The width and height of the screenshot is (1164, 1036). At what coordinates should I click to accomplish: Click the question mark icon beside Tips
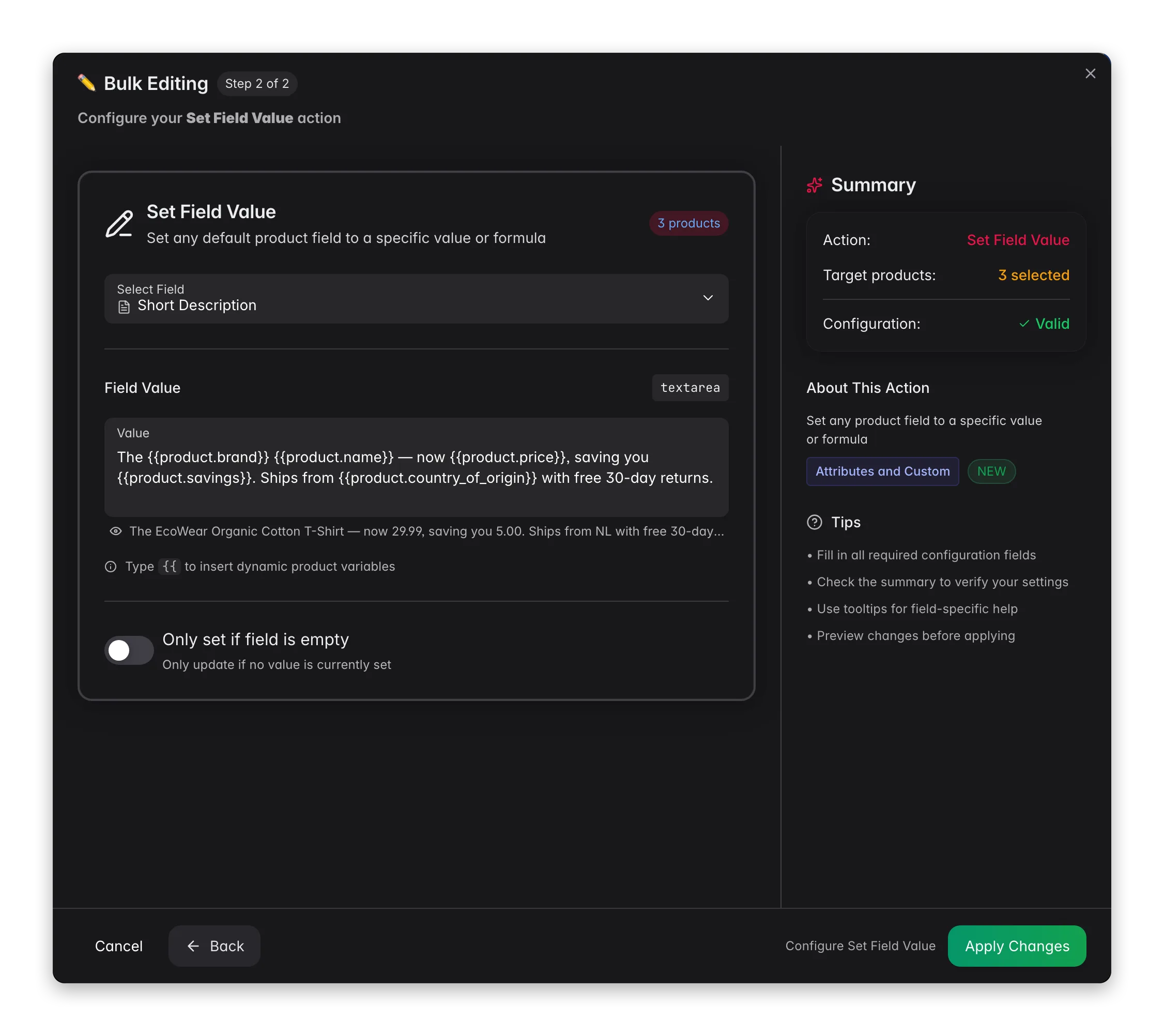(x=815, y=522)
